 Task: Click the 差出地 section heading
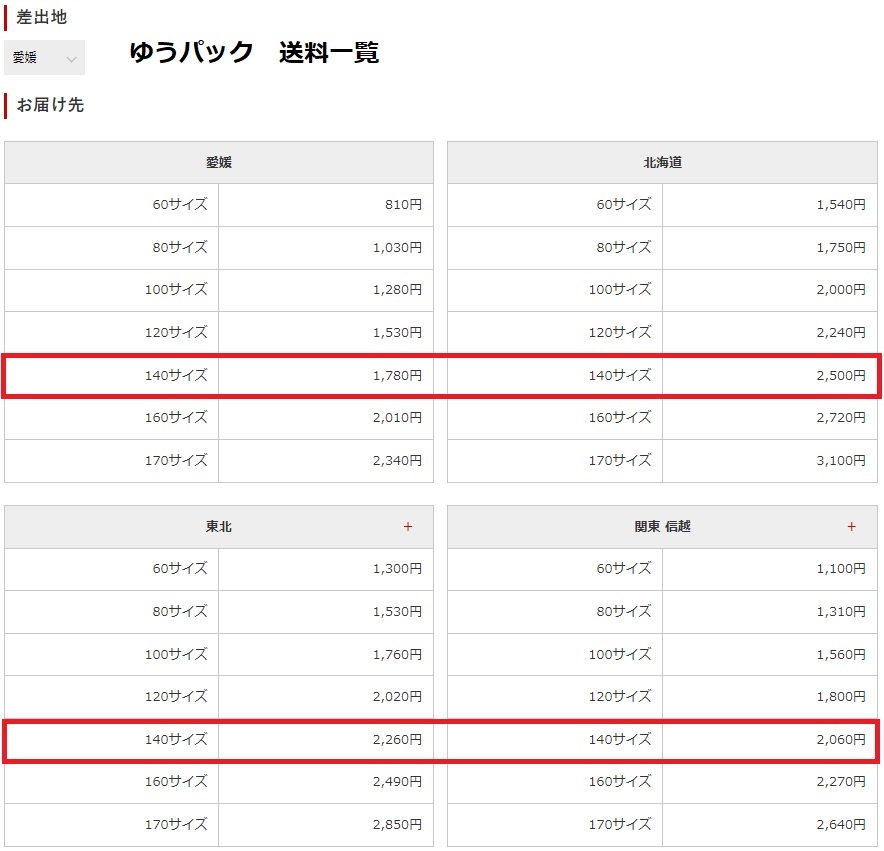tap(42, 17)
